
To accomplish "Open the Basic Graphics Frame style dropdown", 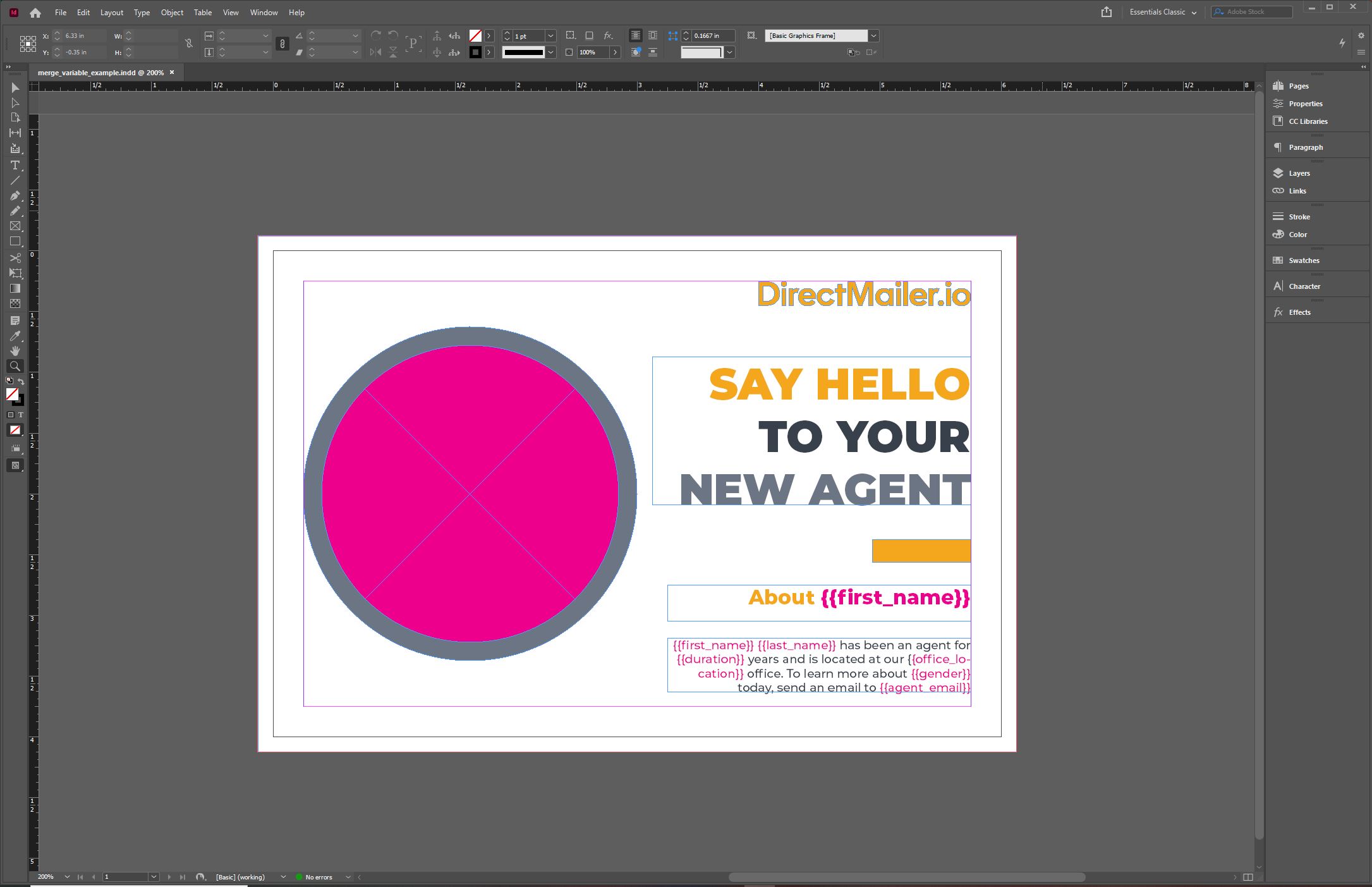I will [x=873, y=36].
